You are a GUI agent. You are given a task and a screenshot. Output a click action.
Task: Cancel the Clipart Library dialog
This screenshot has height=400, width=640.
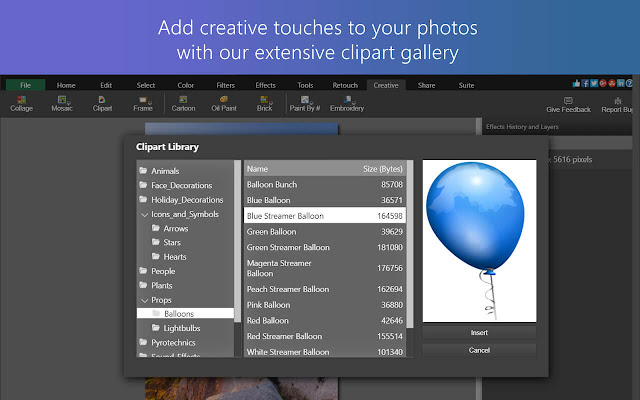click(x=478, y=350)
